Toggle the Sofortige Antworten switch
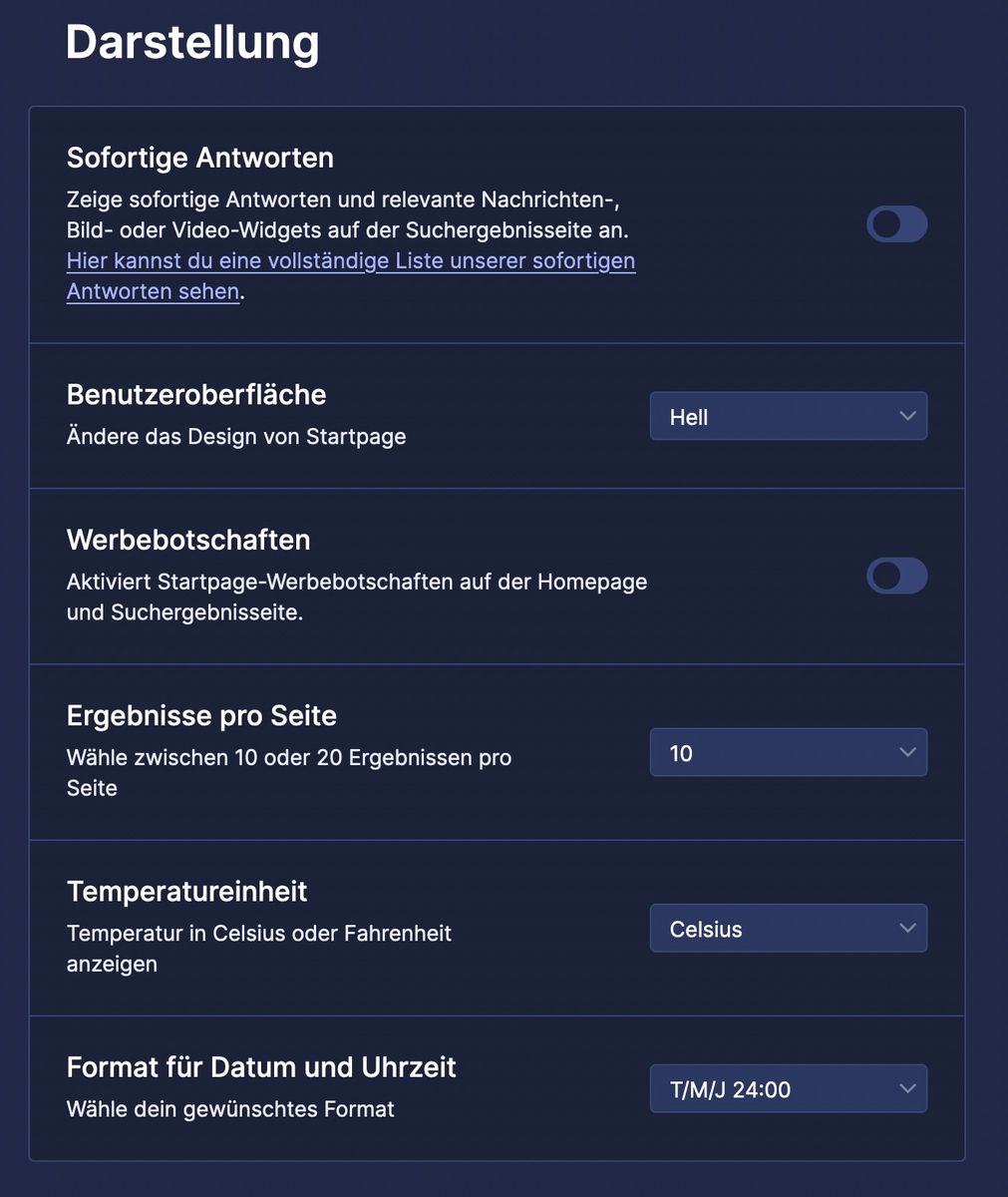The image size is (1008, 1197). (896, 224)
